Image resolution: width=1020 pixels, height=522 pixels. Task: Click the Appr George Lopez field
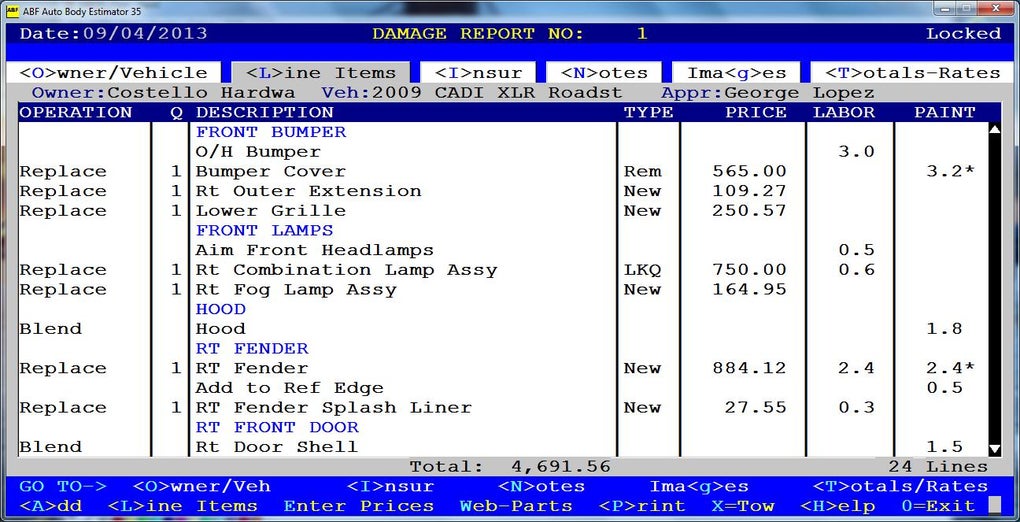[x=768, y=93]
